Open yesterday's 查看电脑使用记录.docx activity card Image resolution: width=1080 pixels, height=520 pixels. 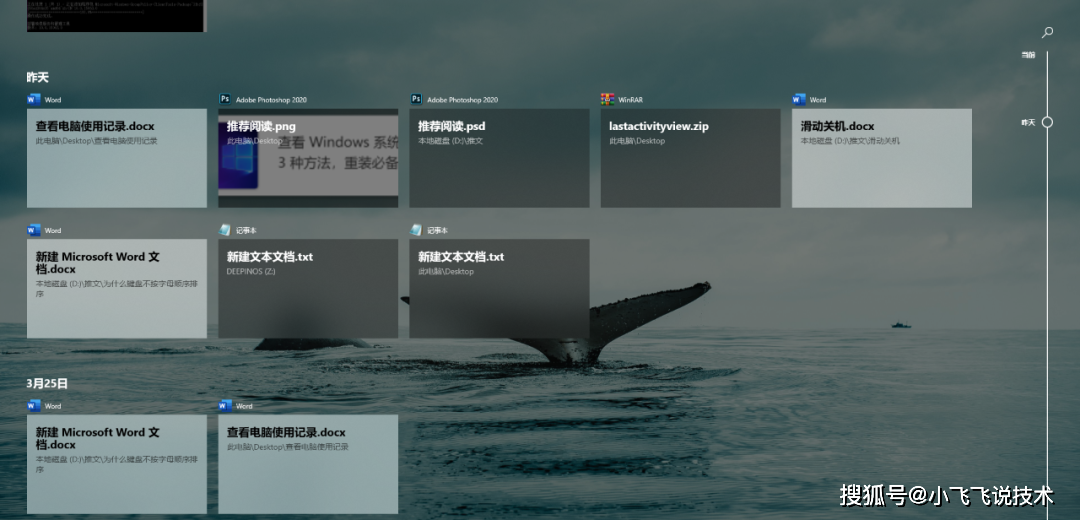point(116,158)
